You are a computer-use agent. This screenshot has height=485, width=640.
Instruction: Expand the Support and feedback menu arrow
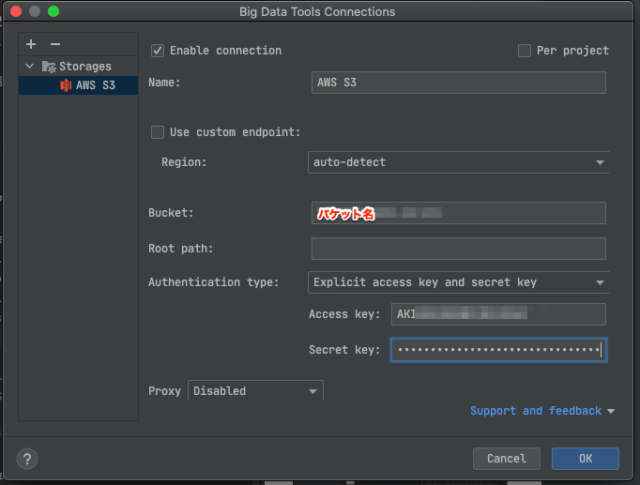click(611, 412)
